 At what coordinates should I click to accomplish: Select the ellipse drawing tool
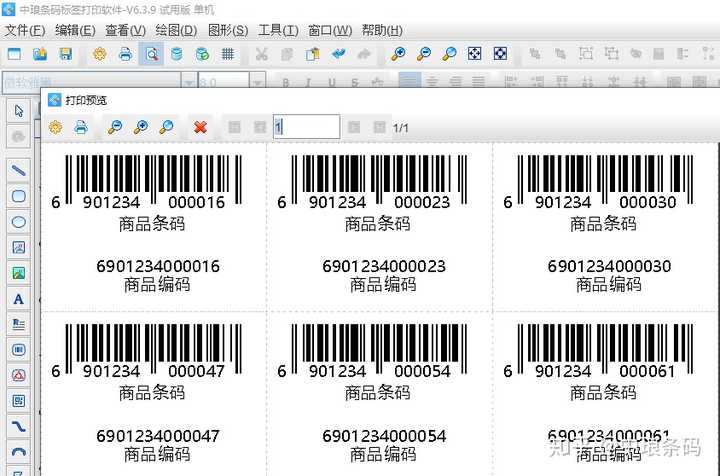[18, 222]
